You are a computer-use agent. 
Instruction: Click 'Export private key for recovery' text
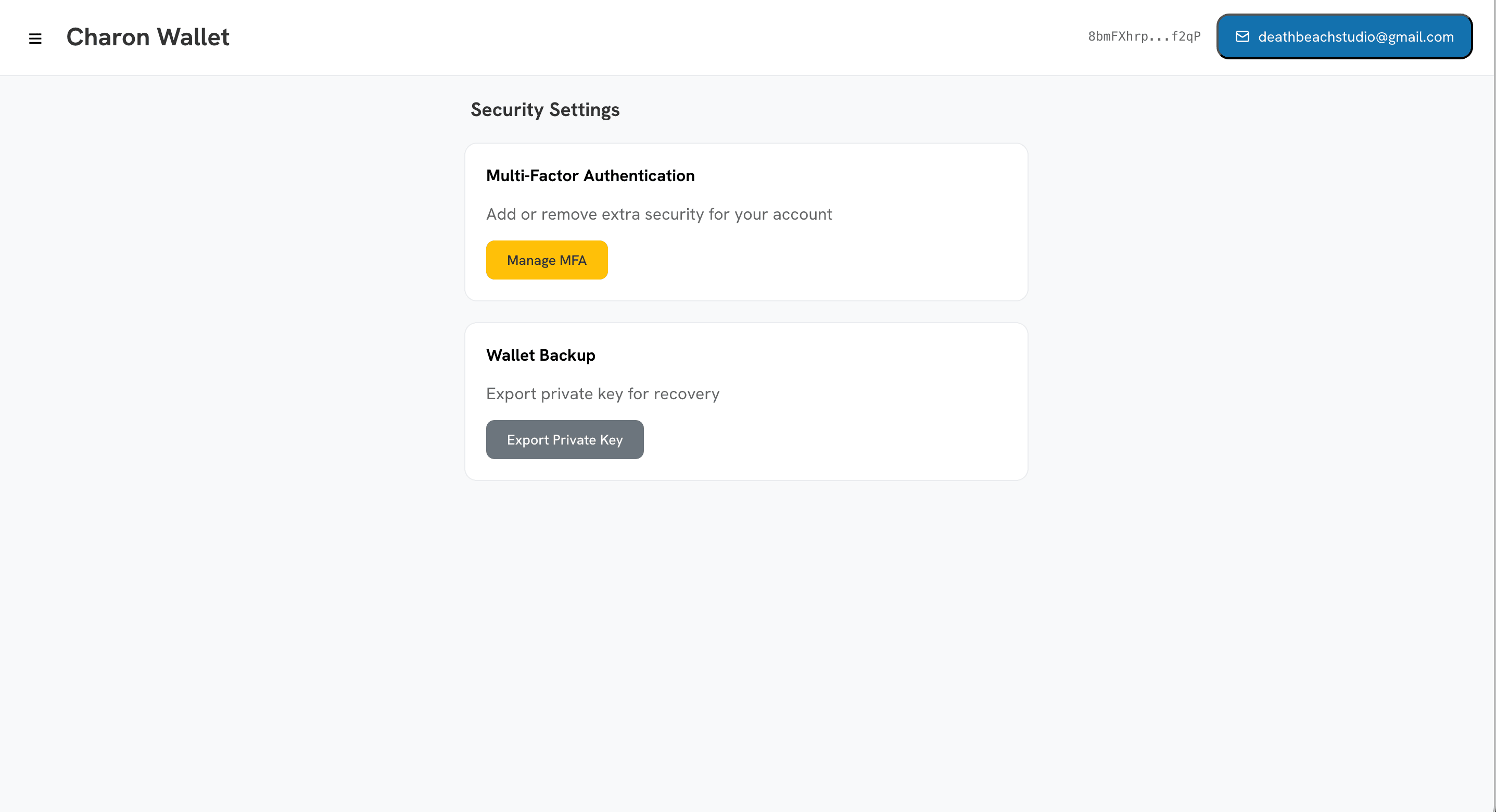pos(602,394)
